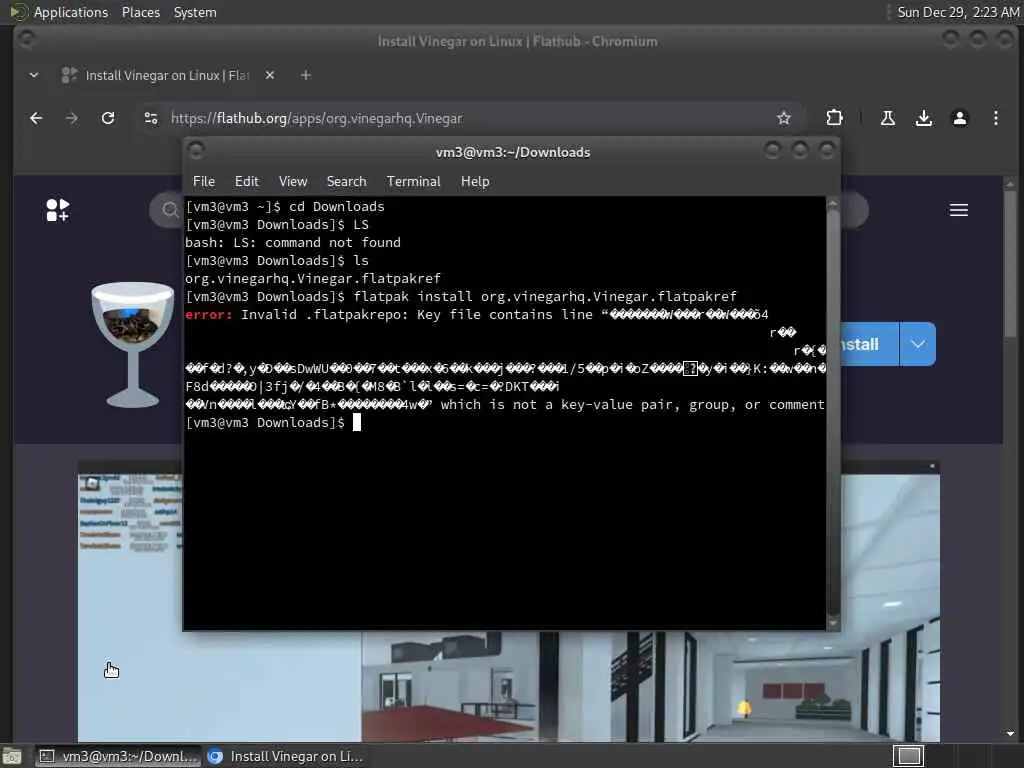Open the Places menu in top panel
1024x768 pixels.
point(140,12)
